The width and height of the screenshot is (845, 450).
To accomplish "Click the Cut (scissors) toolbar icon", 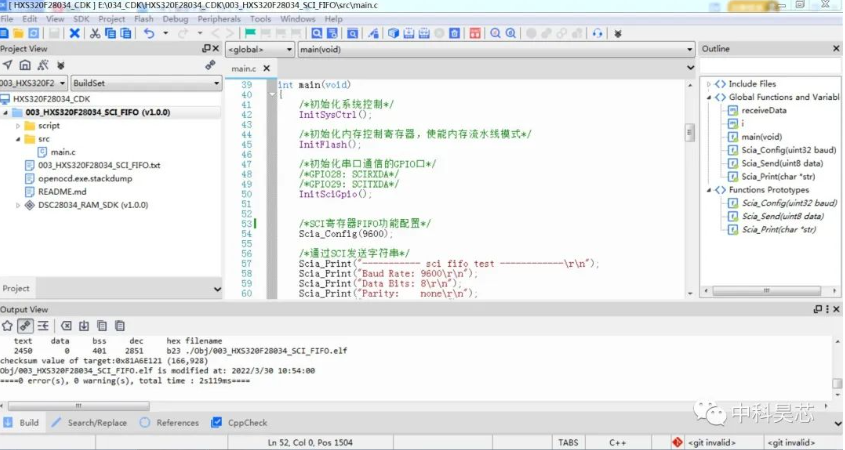I will [95, 33].
